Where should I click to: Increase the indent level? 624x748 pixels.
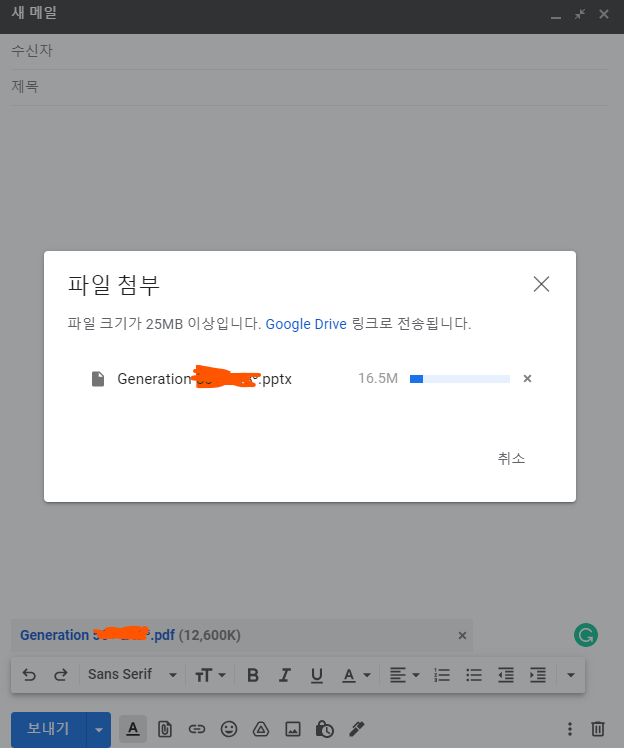(538, 675)
